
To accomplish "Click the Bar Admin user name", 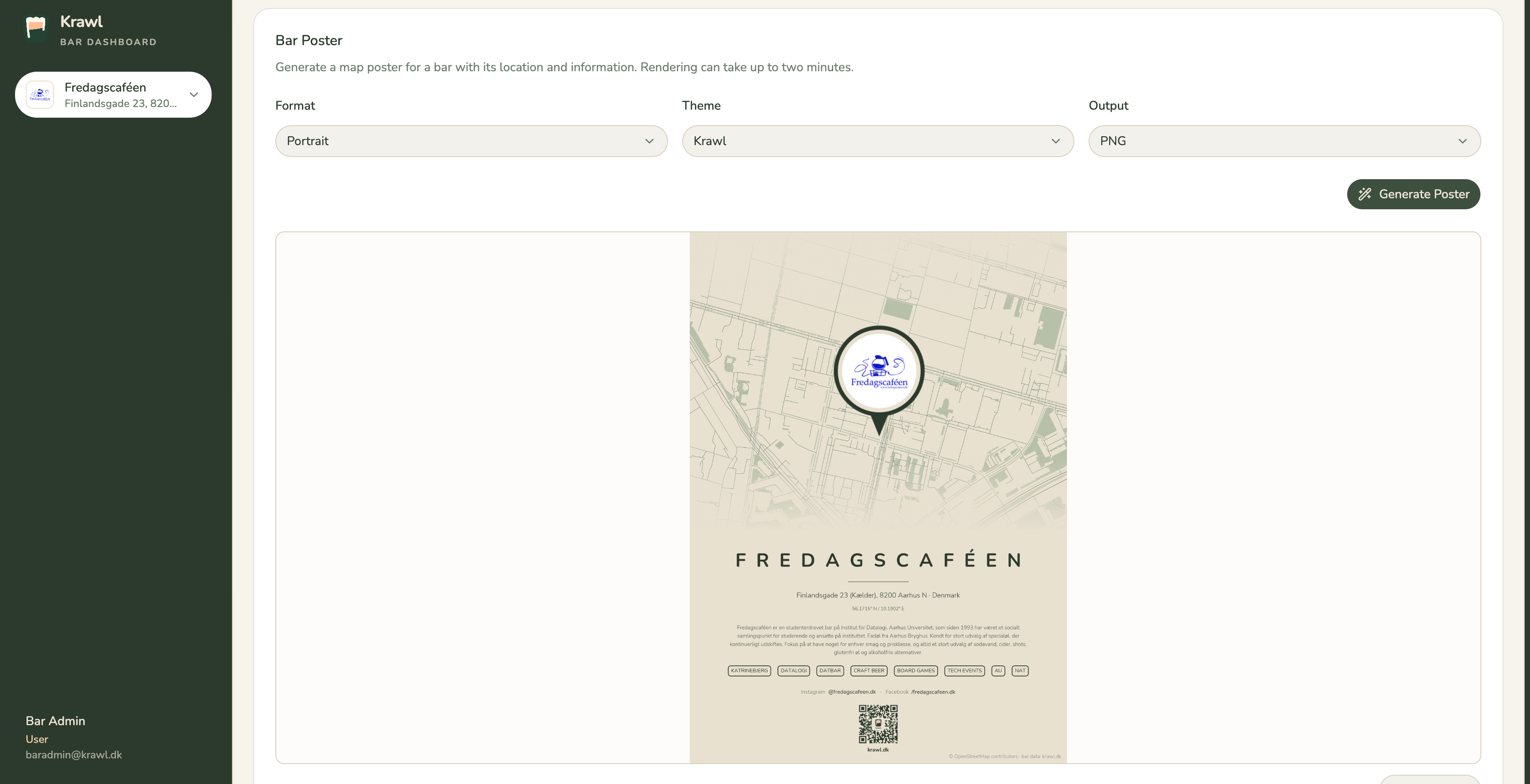I will (x=55, y=721).
